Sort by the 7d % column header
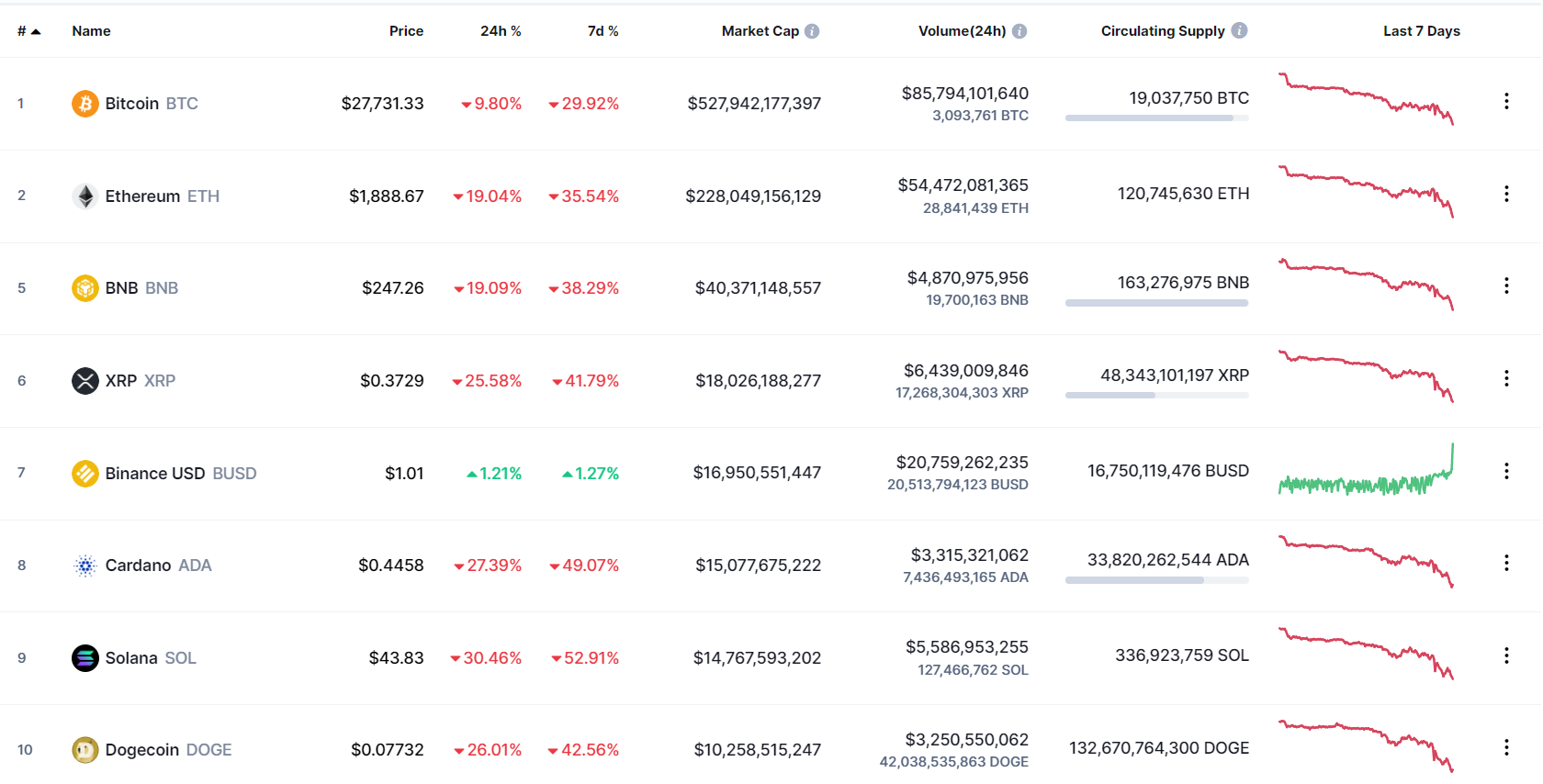Image resolution: width=1543 pixels, height=784 pixels. (603, 31)
